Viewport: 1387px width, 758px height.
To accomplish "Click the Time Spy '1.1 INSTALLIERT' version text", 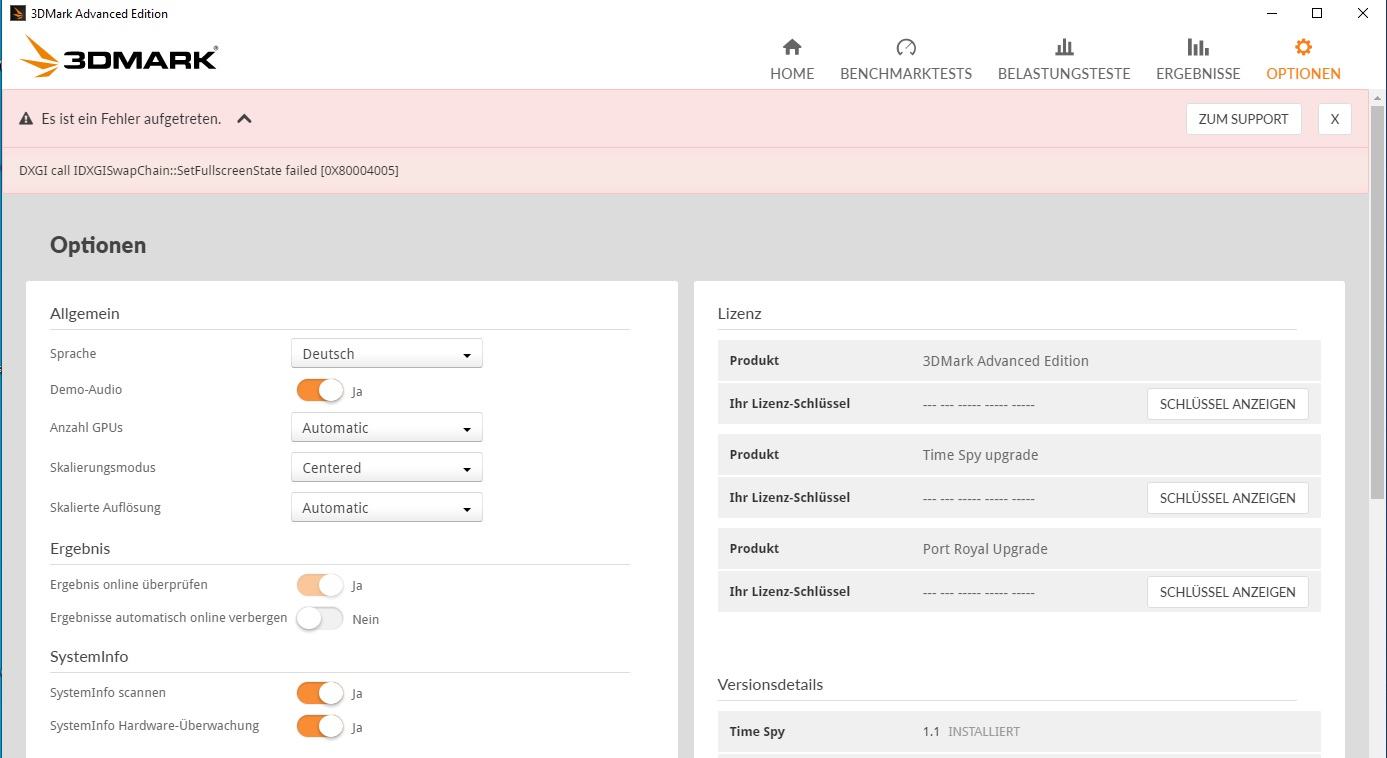I will click(971, 732).
